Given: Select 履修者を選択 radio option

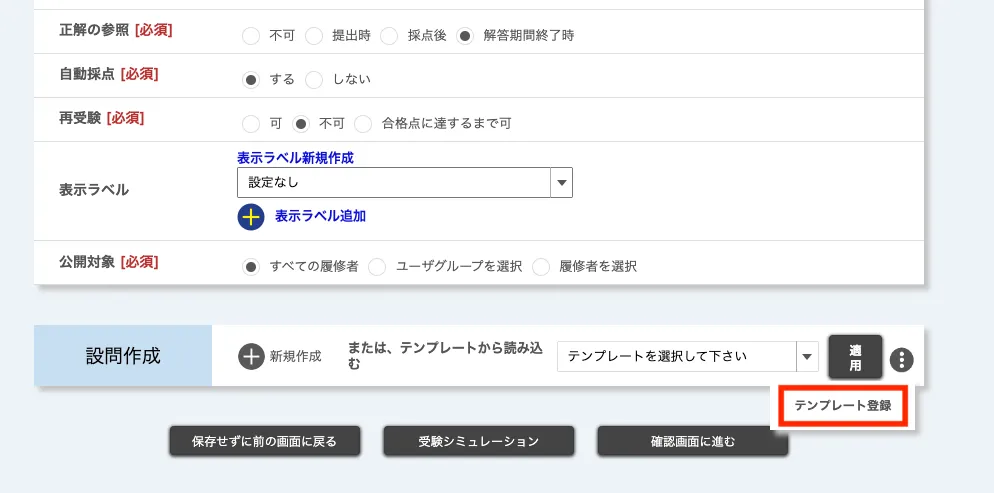Looking at the screenshot, I should (541, 267).
